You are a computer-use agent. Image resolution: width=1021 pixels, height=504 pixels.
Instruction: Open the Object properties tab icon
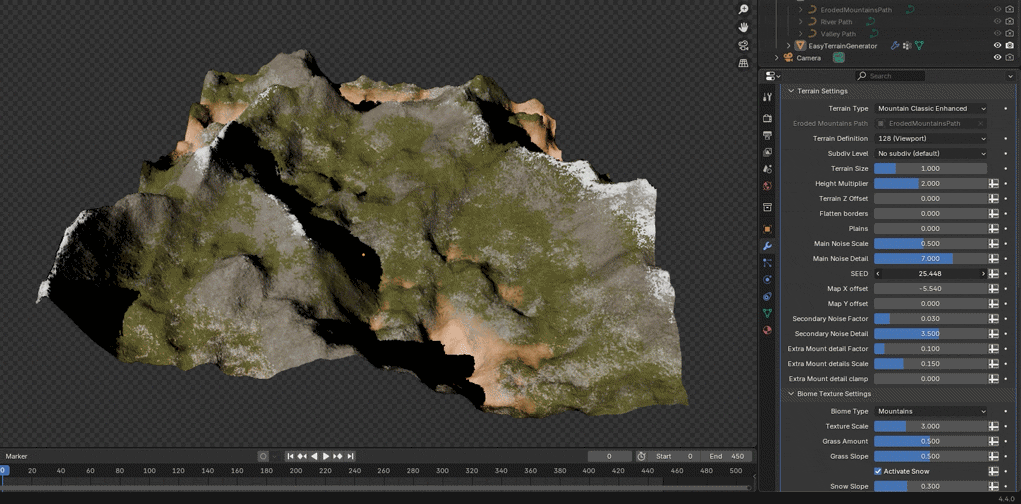point(767,229)
